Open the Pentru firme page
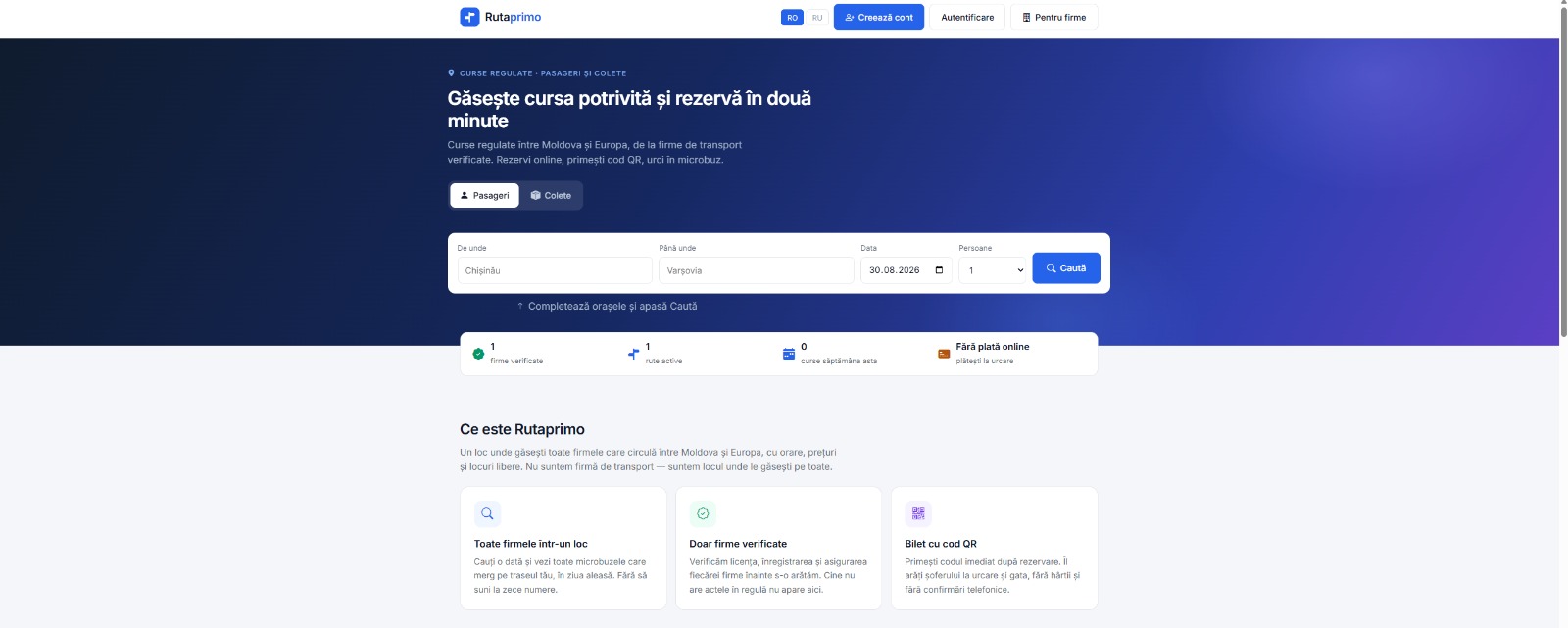 coord(1054,18)
